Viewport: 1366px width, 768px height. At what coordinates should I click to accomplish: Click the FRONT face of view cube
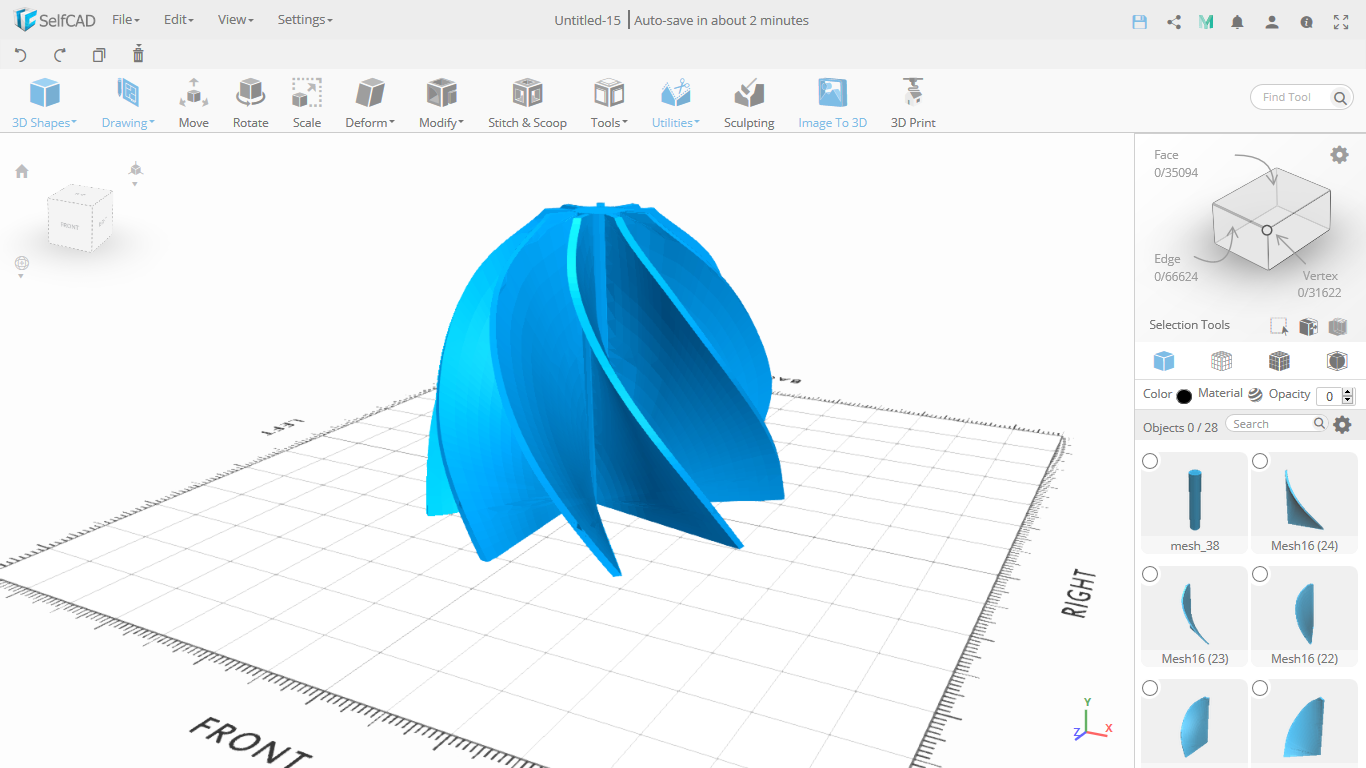(70, 225)
